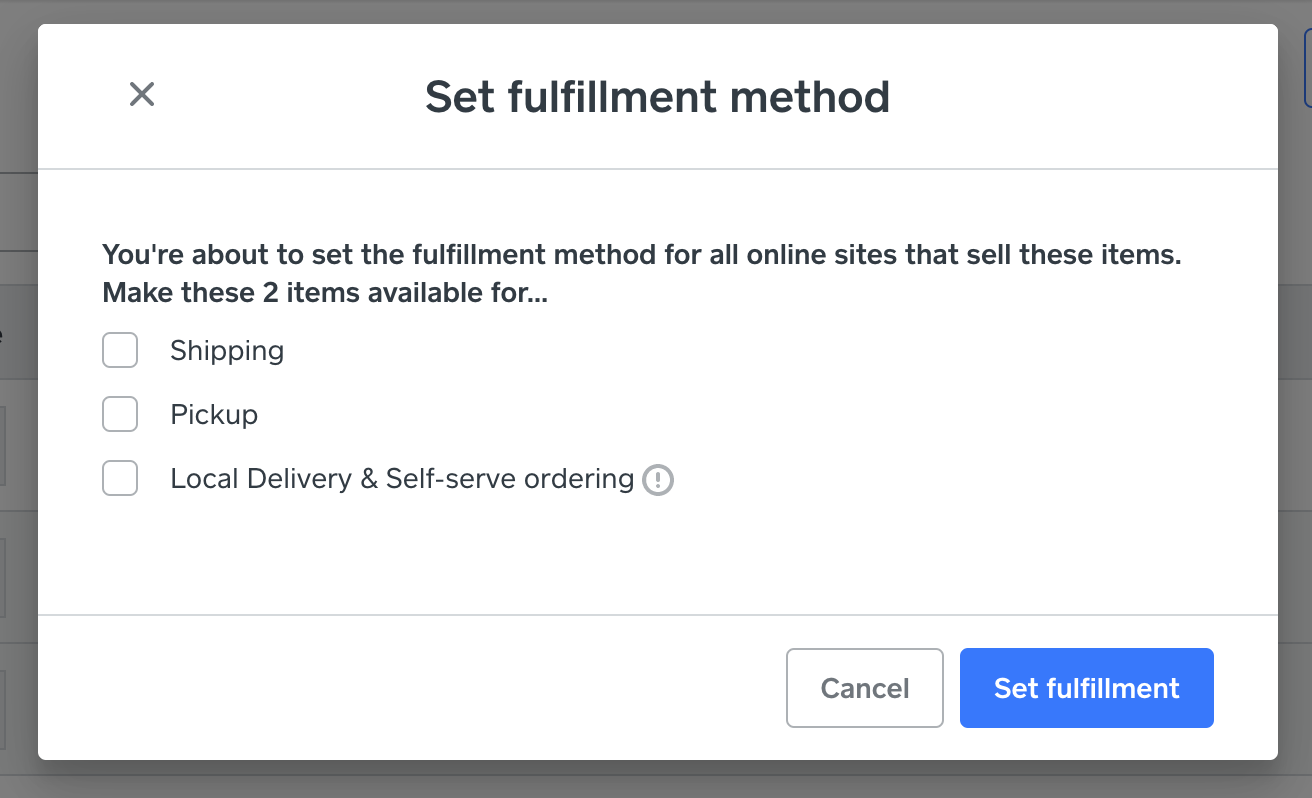Enable the Shipping checkbox

click(120, 351)
